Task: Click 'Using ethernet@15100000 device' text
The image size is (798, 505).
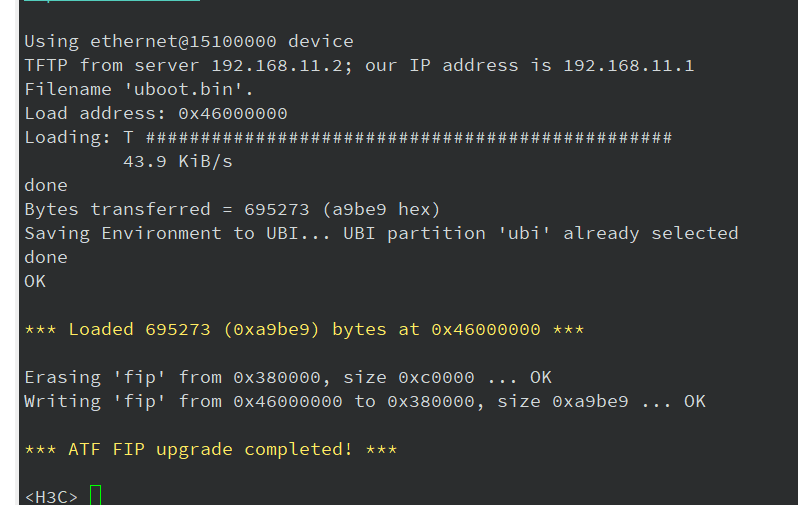Action: (x=188, y=42)
